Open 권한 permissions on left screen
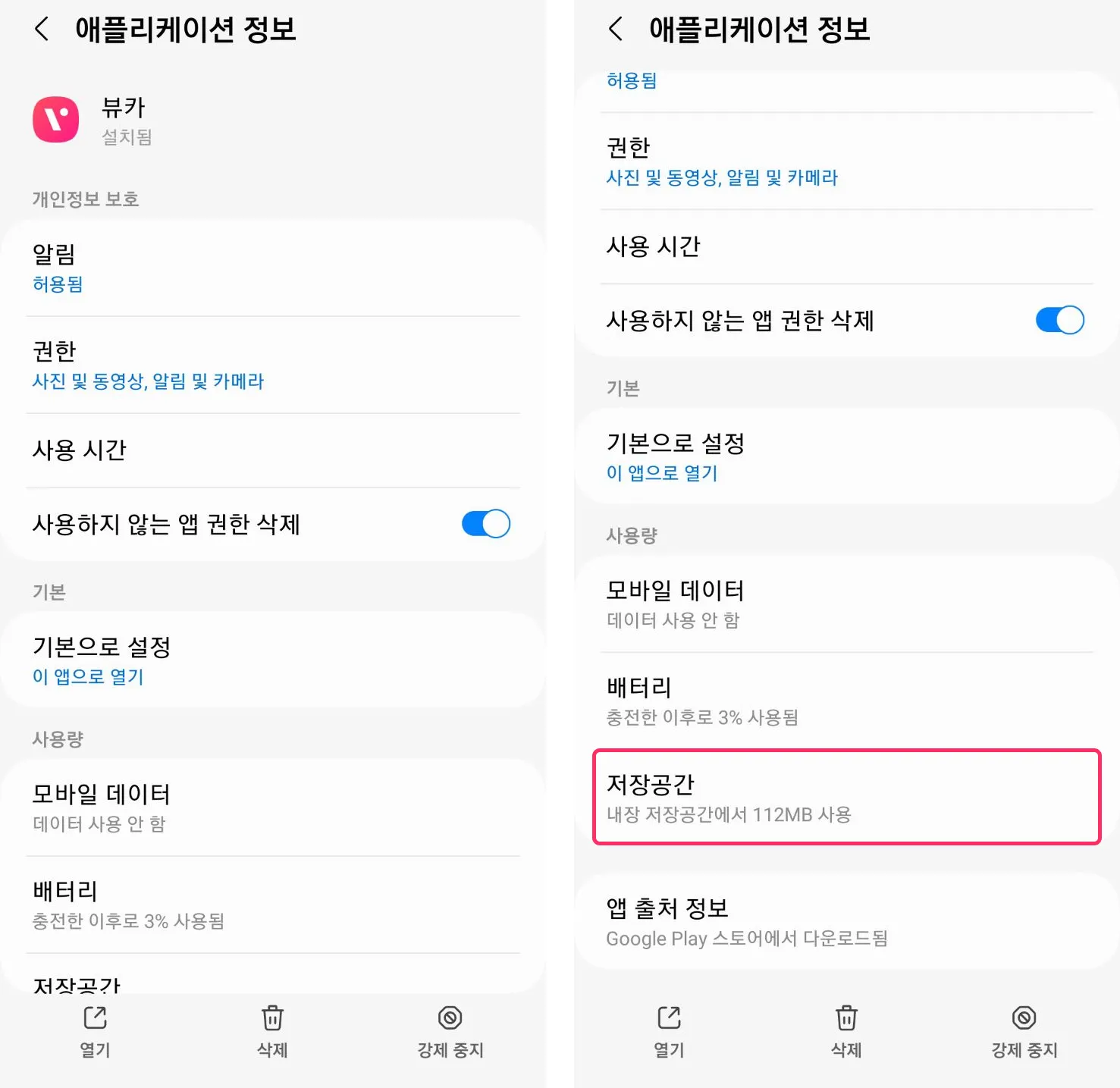1120x1088 pixels. pyautogui.click(x=273, y=365)
